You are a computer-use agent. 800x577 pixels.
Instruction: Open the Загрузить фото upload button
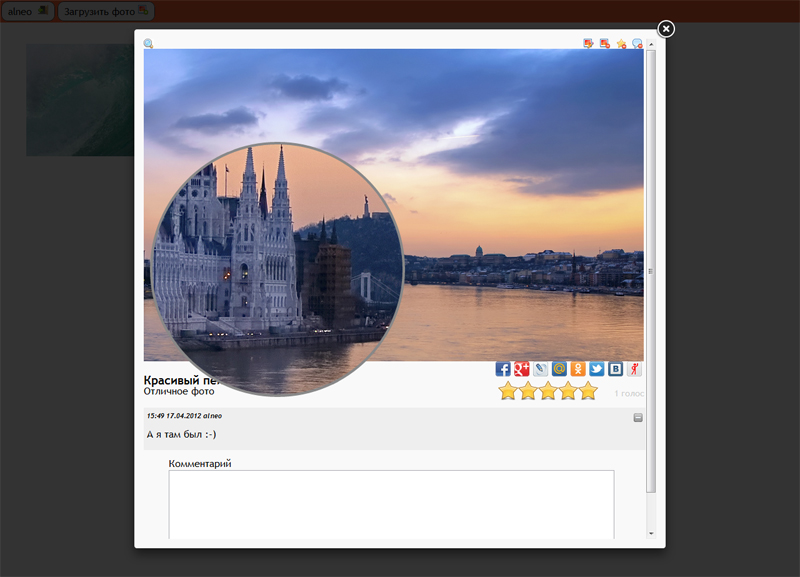(x=106, y=11)
